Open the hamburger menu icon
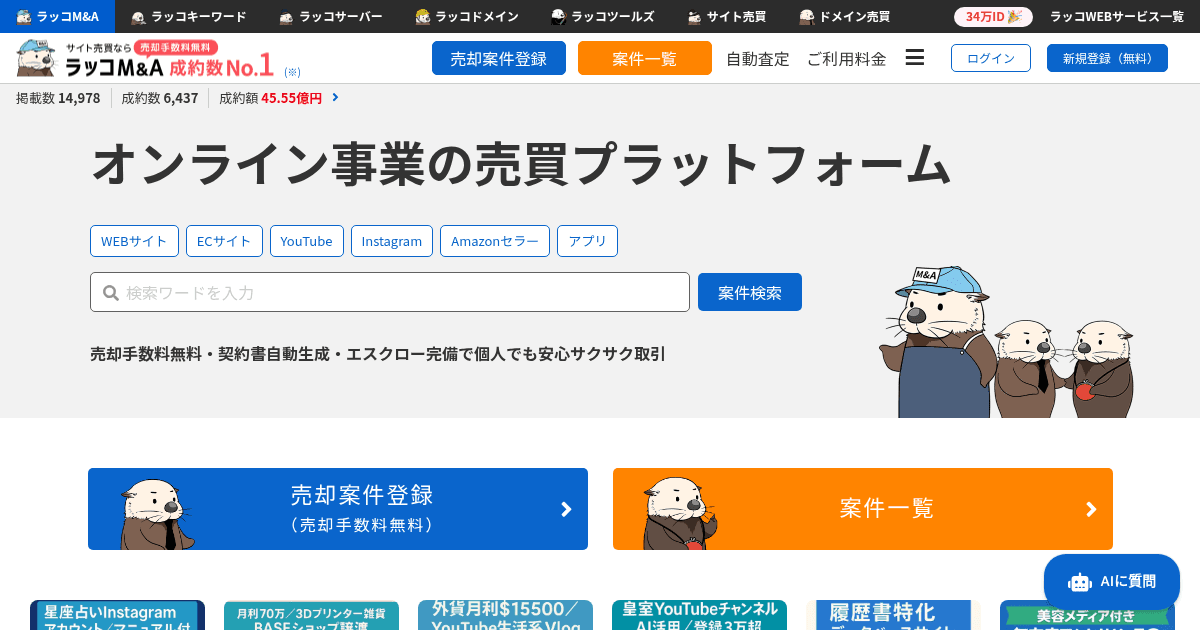This screenshot has width=1200, height=630. (x=914, y=58)
